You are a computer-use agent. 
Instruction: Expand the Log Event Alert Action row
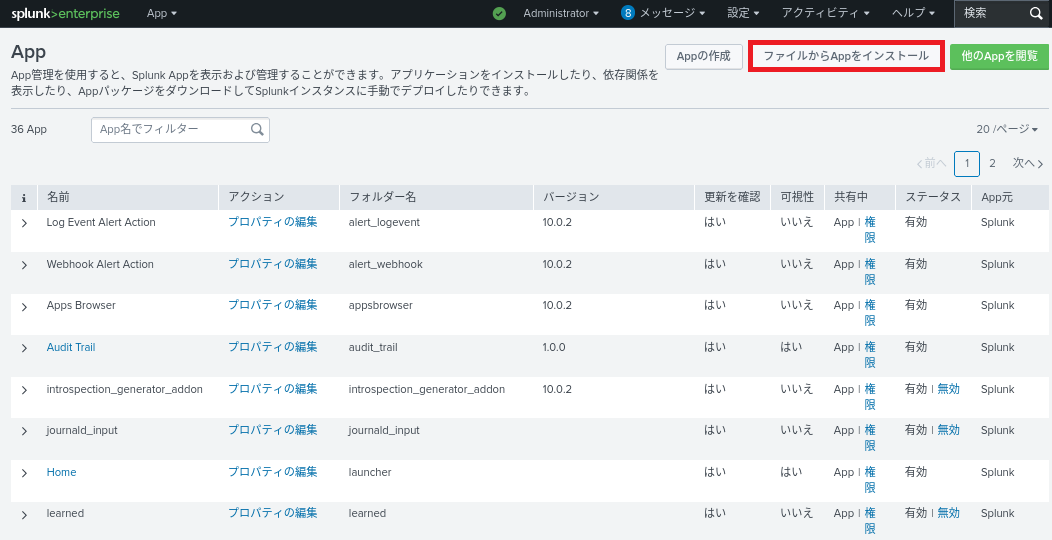[24, 223]
